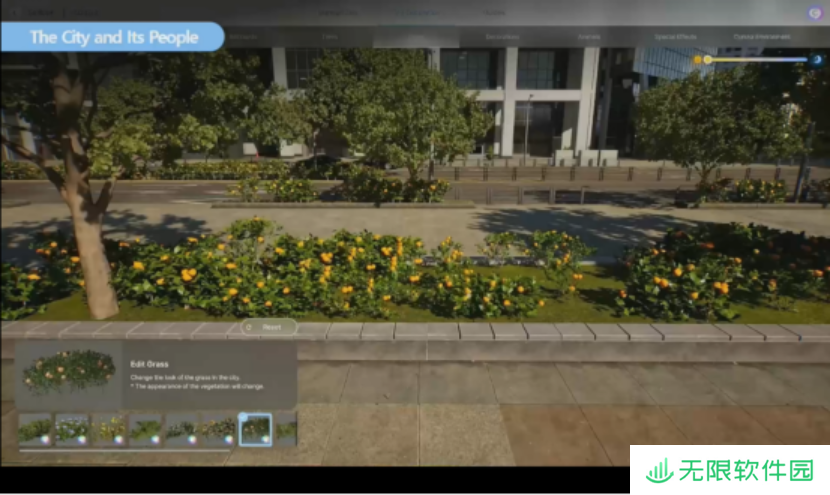The height and width of the screenshot is (495, 830).
Task: Open the purple profile icon in the top corner
Action: (815, 13)
